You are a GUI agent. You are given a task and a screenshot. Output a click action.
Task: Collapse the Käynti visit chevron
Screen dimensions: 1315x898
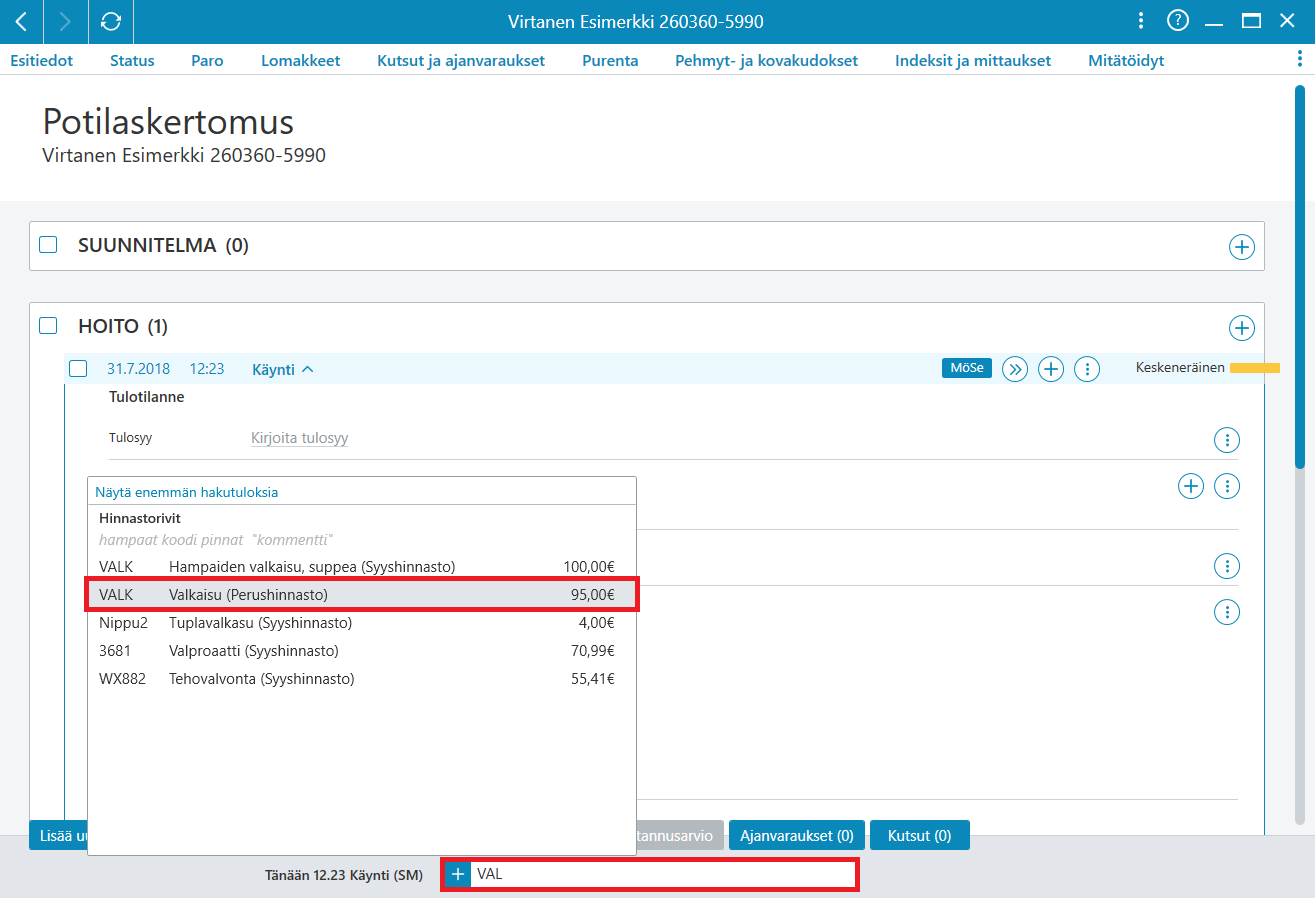(307, 369)
